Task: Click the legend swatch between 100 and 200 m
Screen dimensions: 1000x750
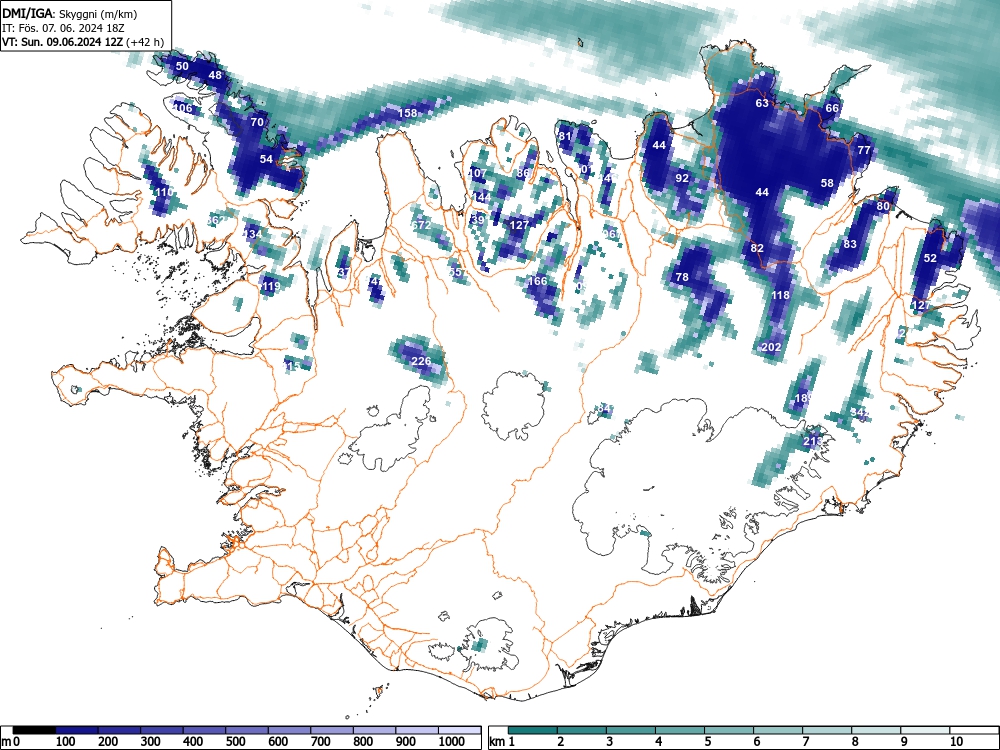Action: click(x=77, y=730)
